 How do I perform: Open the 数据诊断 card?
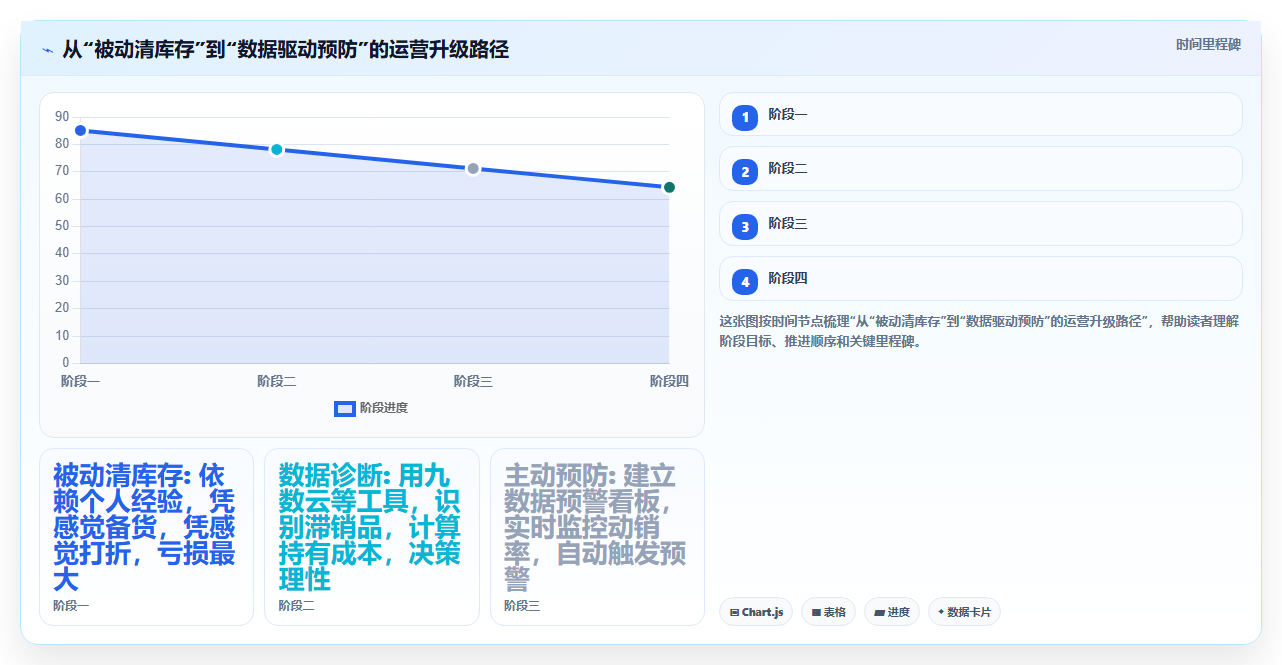pyautogui.click(x=372, y=537)
